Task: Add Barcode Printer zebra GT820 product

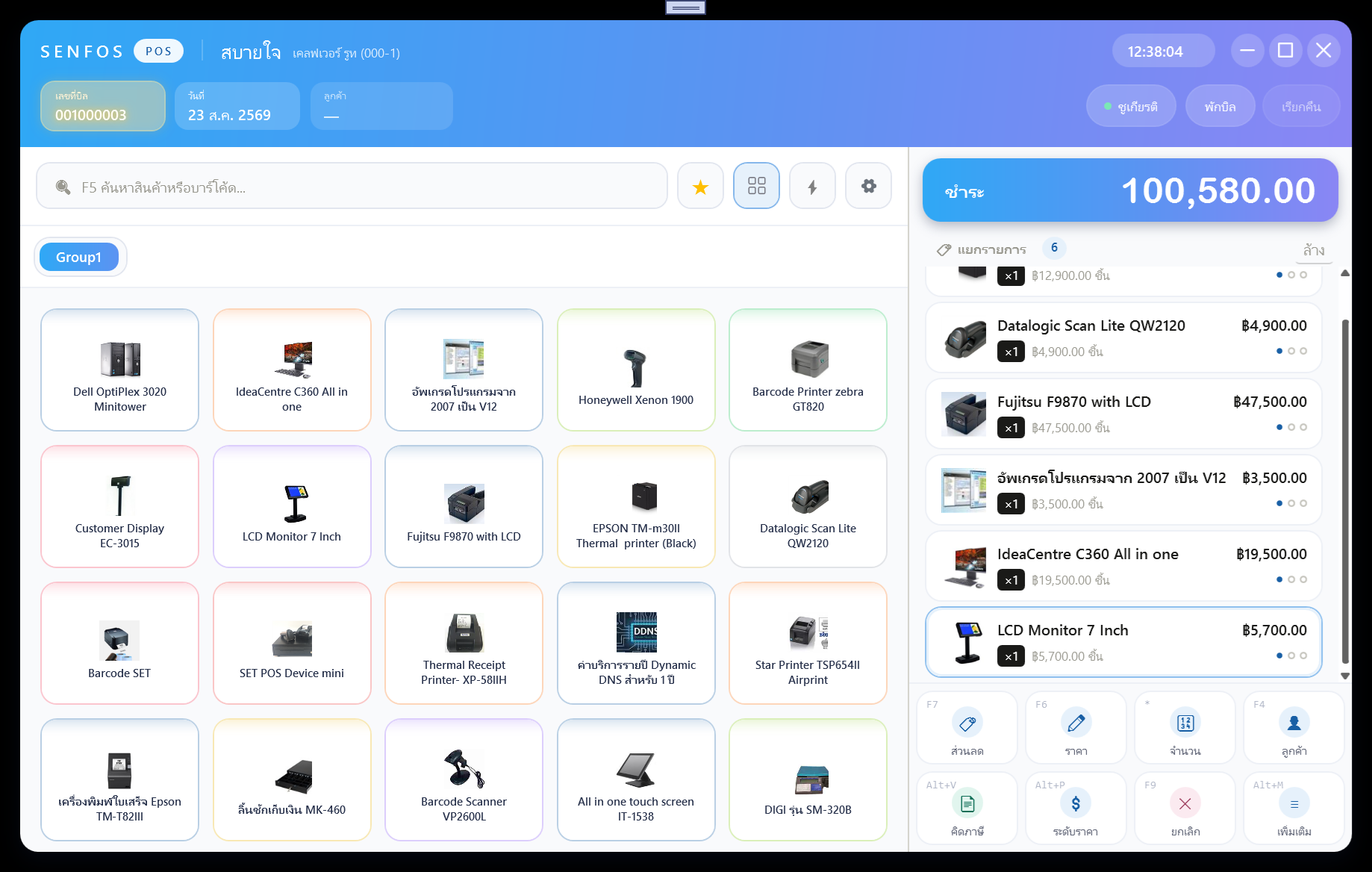Action: [x=808, y=370]
